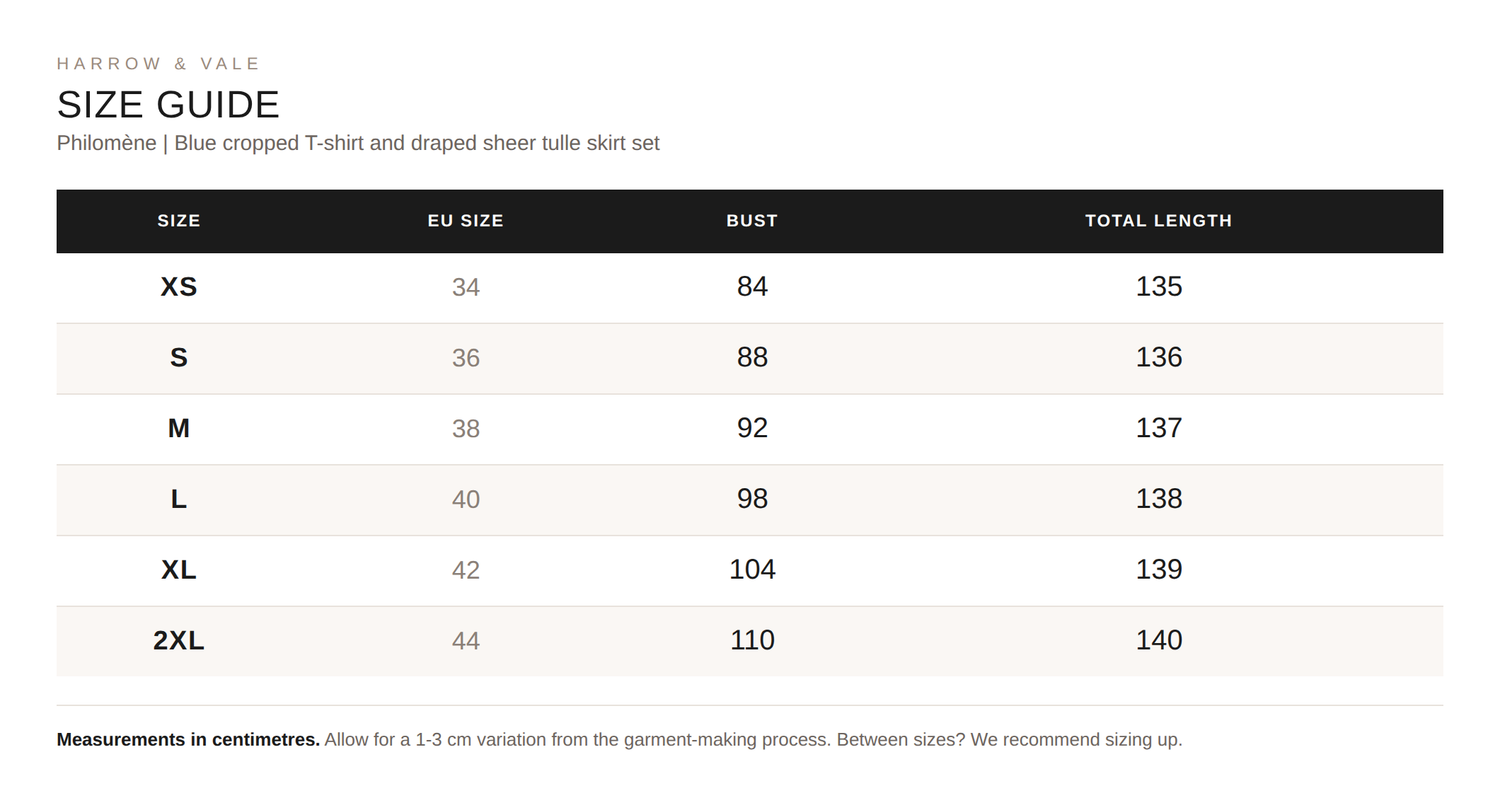The image size is (1500, 798).
Task: Click the Philomène product description subtitle
Action: click(358, 143)
